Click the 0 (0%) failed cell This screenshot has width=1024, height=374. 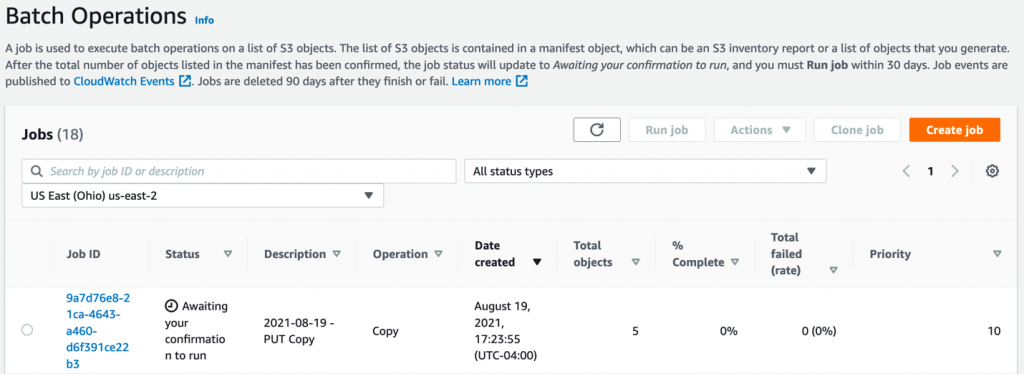(819, 331)
